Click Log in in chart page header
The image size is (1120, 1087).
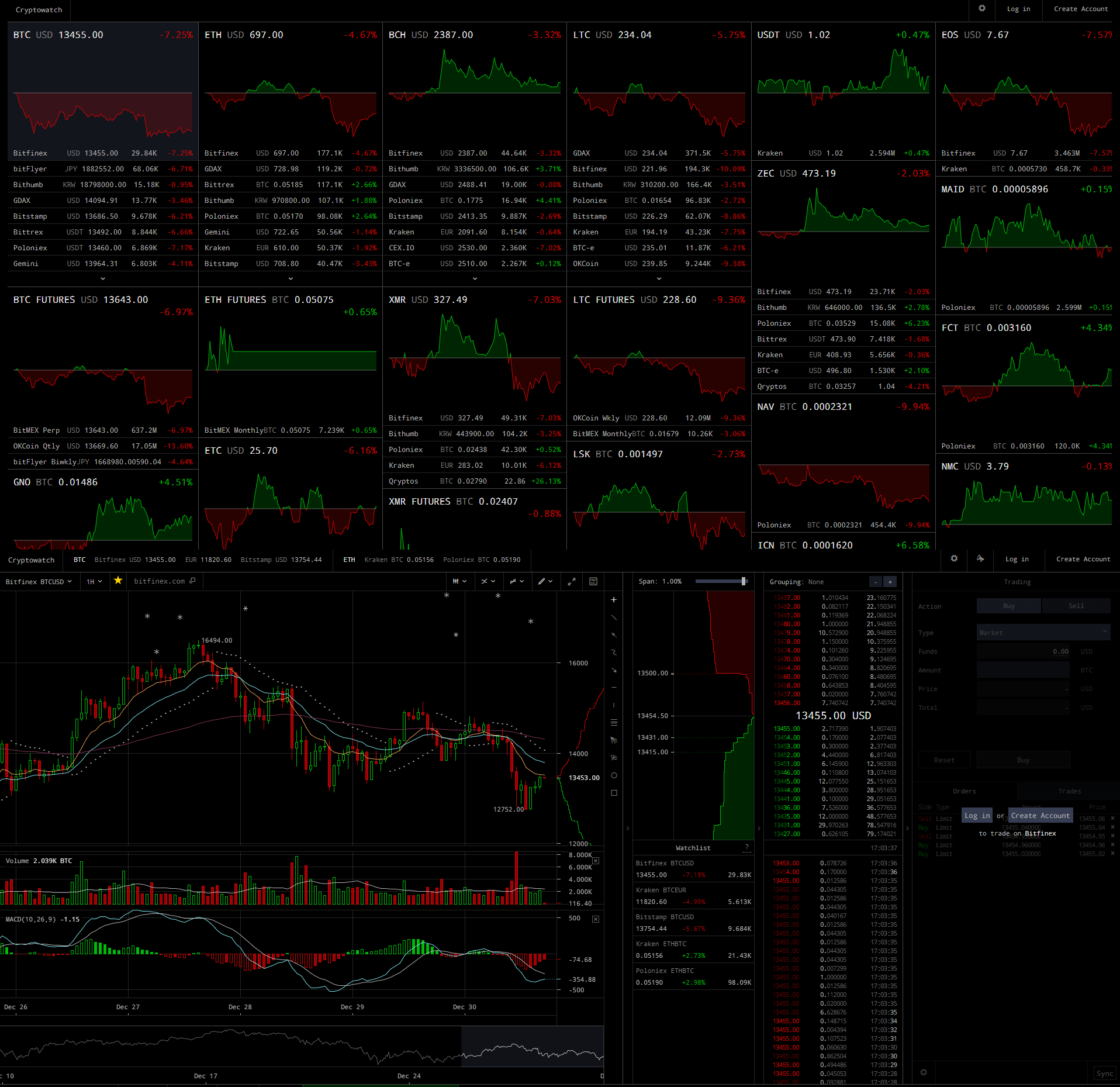tap(1017, 559)
